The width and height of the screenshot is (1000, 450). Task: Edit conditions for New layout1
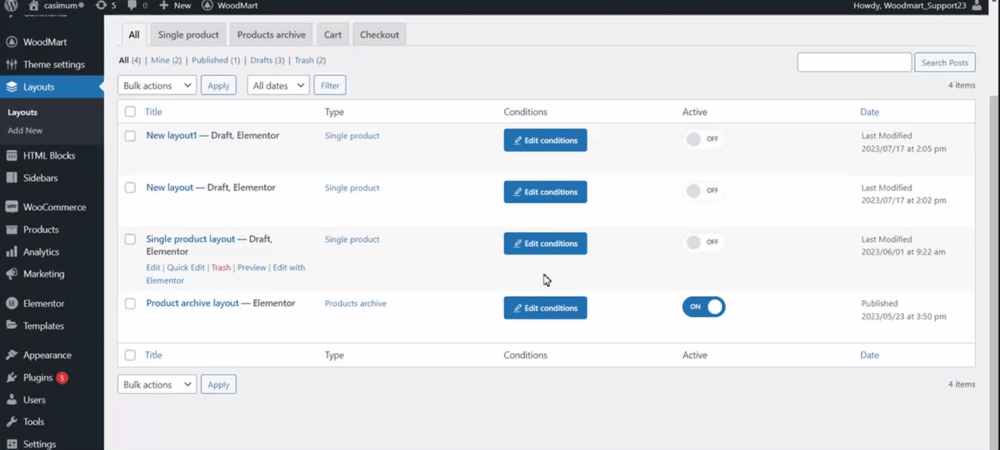[545, 140]
